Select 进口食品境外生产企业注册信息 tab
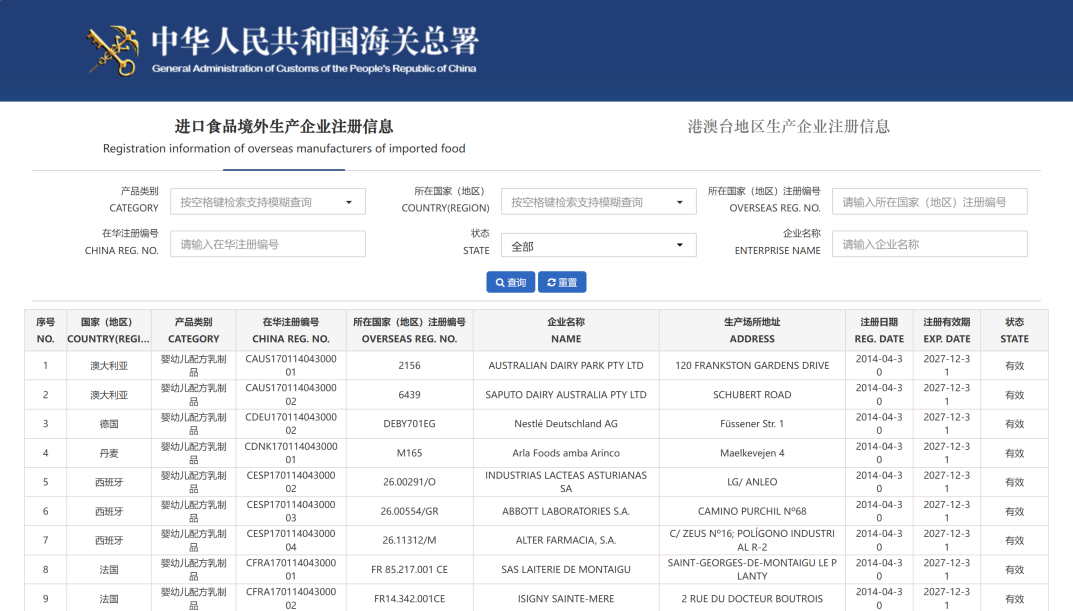Image resolution: width=1073 pixels, height=611 pixels. [x=284, y=137]
